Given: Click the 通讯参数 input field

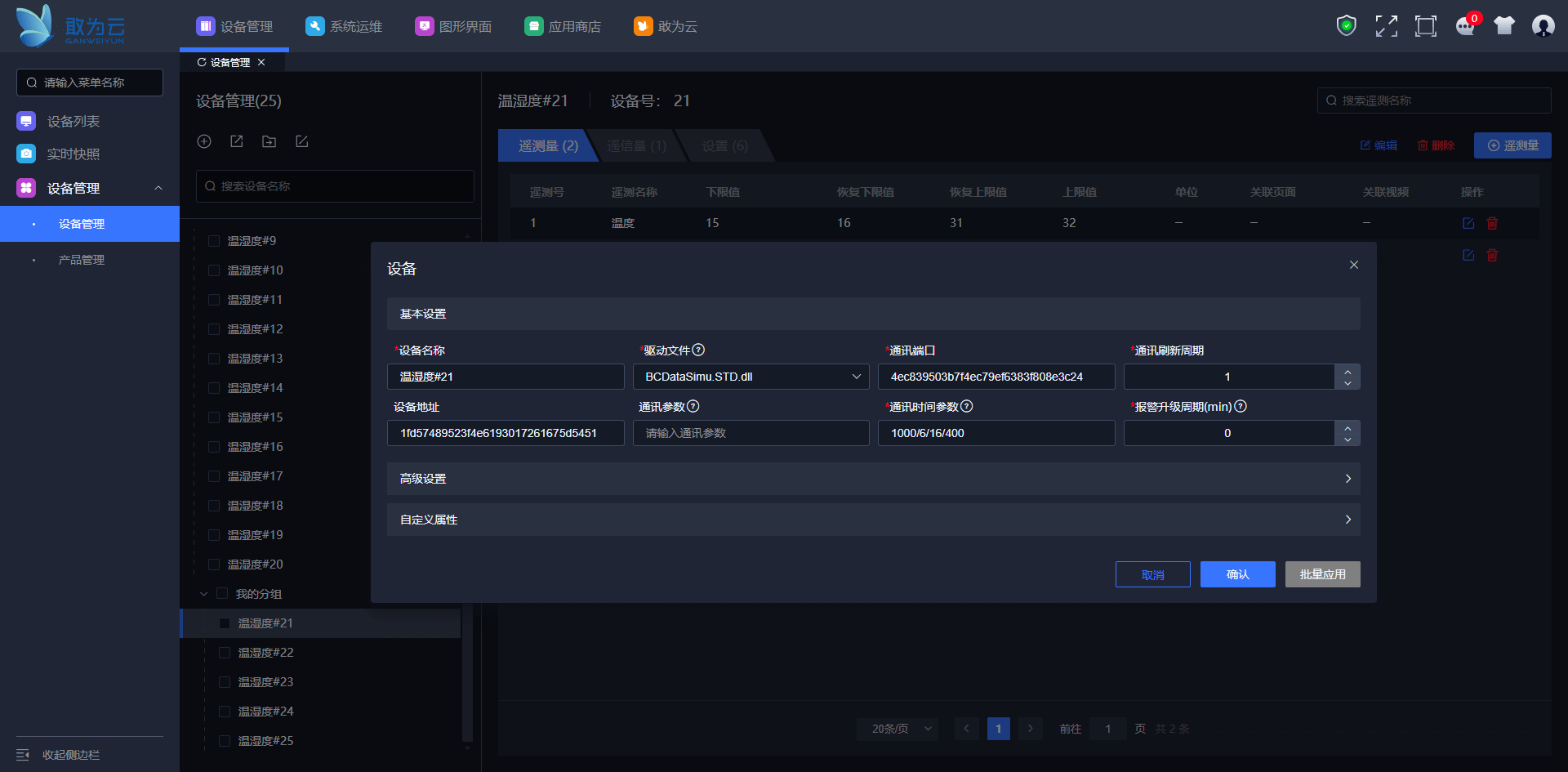Looking at the screenshot, I should click(751, 433).
